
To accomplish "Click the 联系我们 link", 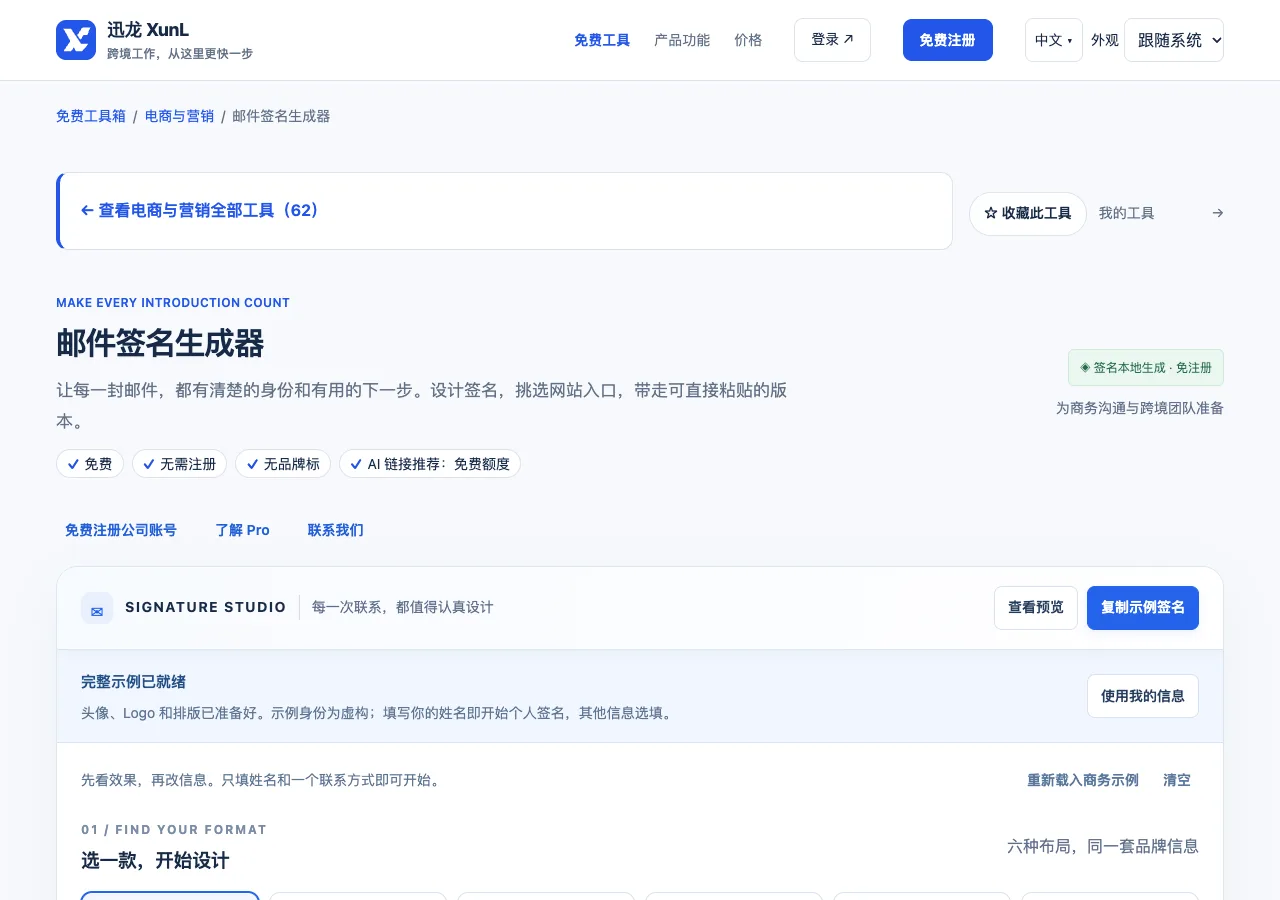I will click(336, 530).
